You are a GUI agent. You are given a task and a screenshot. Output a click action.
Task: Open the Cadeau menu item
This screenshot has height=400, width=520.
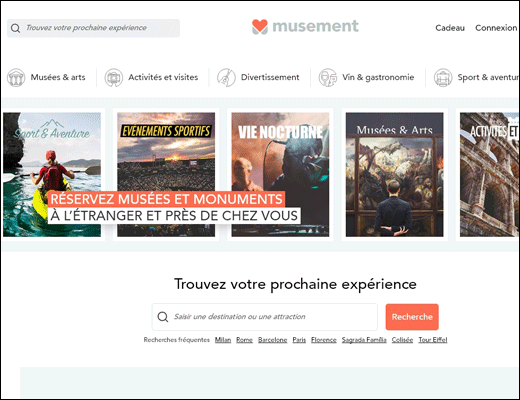click(x=450, y=28)
